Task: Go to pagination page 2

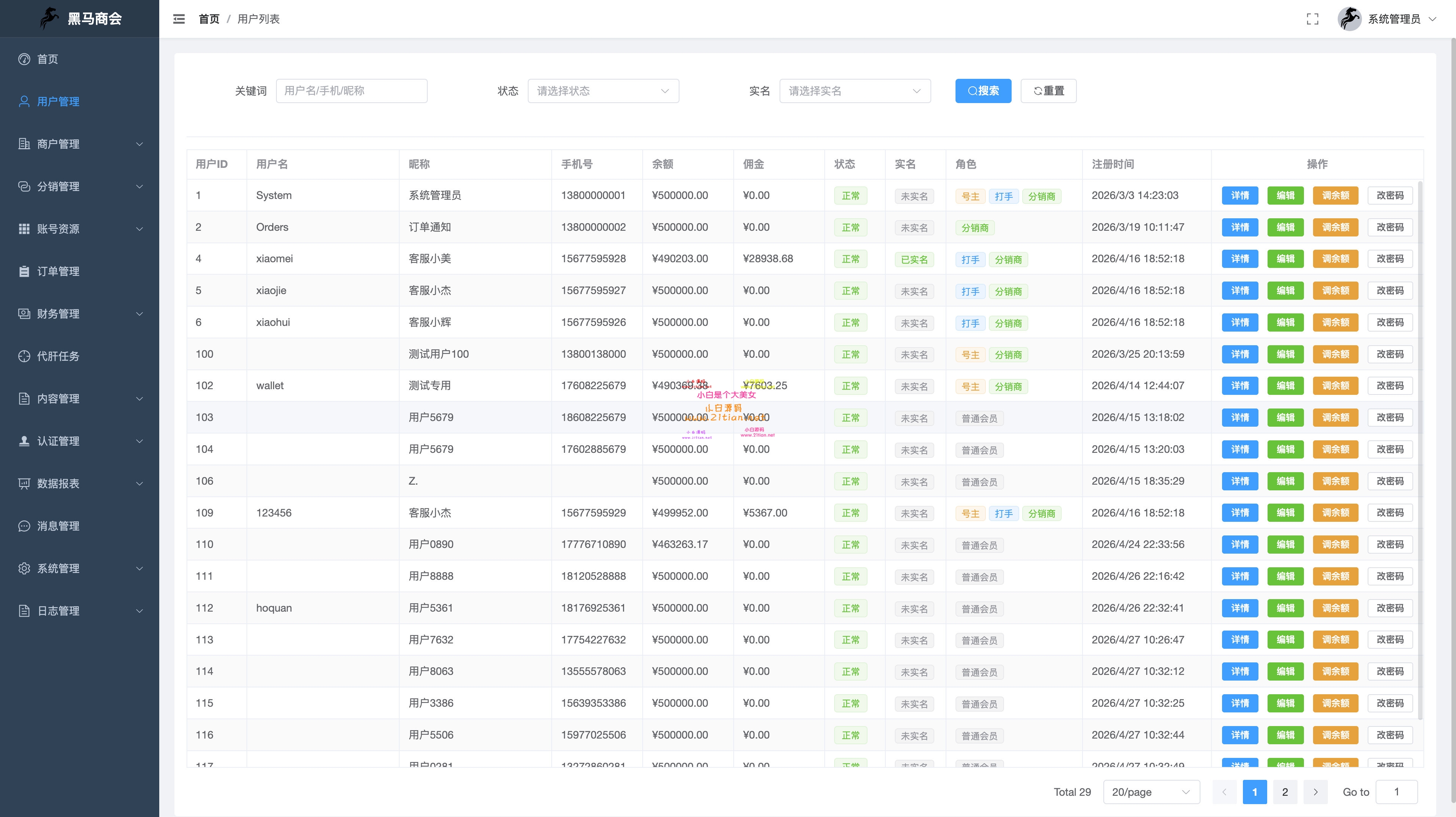Action: (1285, 792)
